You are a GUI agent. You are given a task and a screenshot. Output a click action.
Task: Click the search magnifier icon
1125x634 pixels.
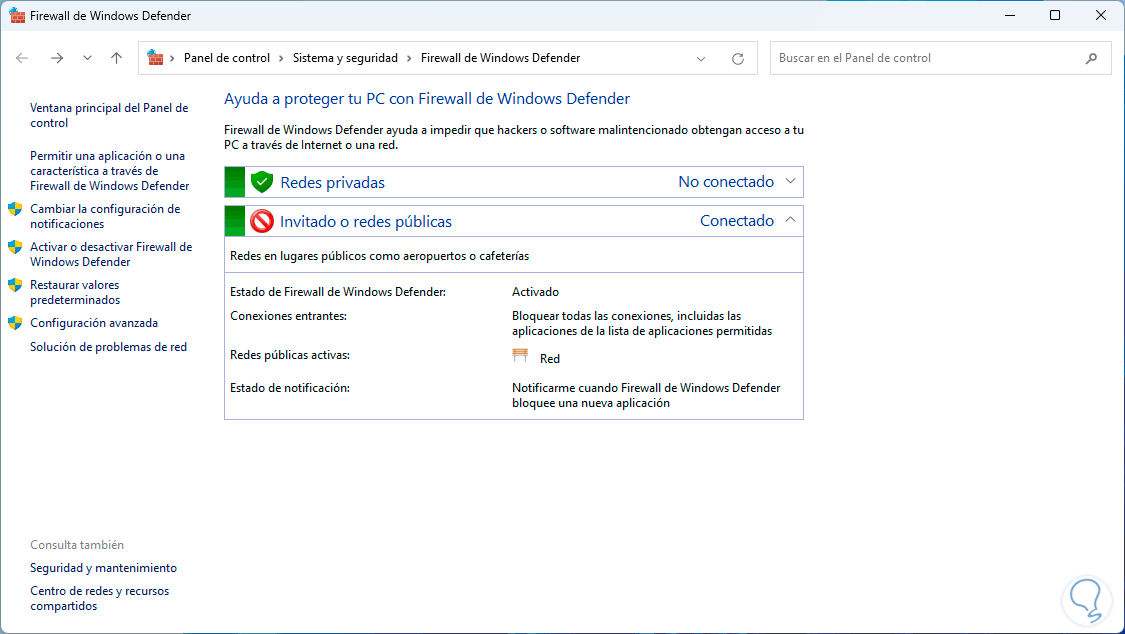pyautogui.click(x=1091, y=59)
